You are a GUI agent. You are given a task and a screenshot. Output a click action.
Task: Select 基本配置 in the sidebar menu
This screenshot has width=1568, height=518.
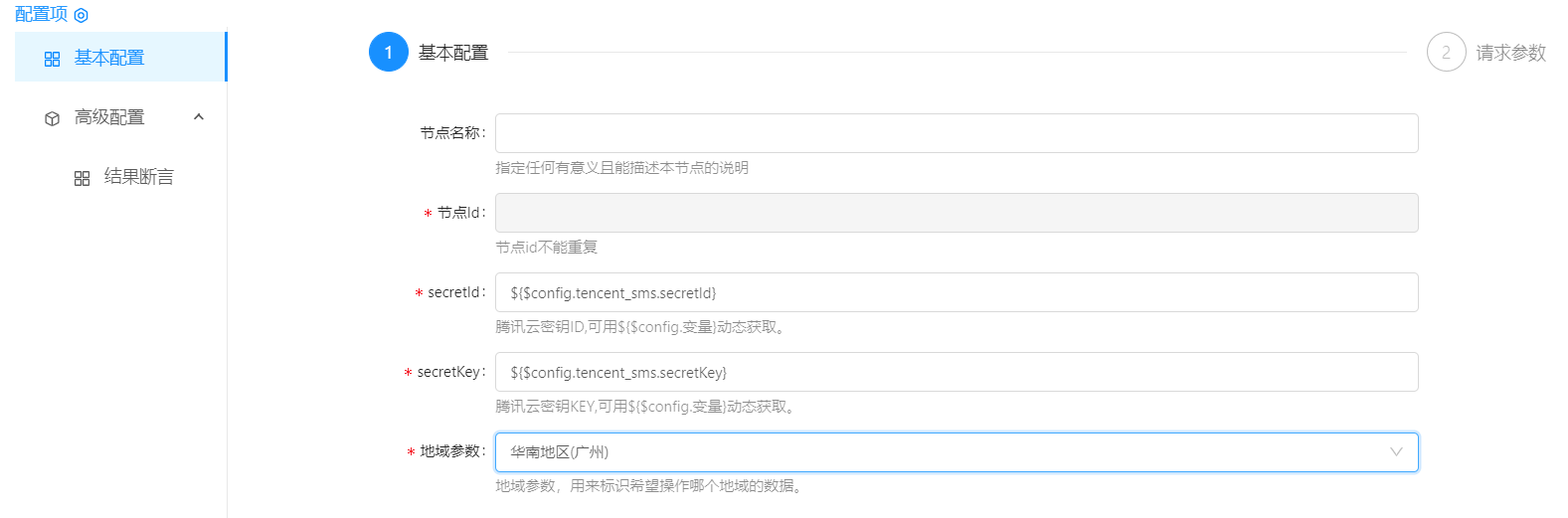tap(109, 58)
